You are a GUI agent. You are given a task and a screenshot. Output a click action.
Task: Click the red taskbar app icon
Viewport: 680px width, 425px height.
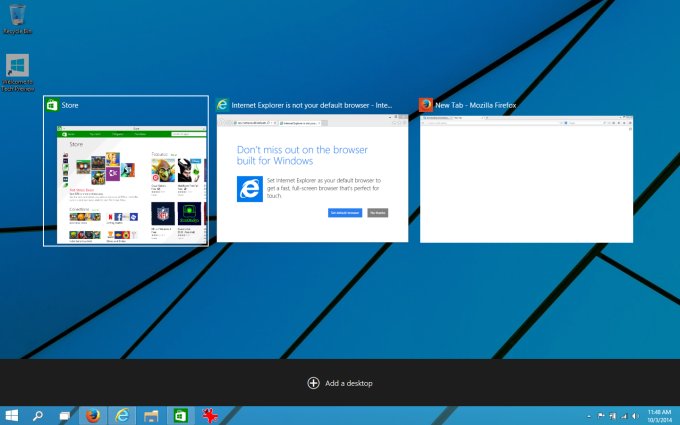pyautogui.click(x=210, y=415)
